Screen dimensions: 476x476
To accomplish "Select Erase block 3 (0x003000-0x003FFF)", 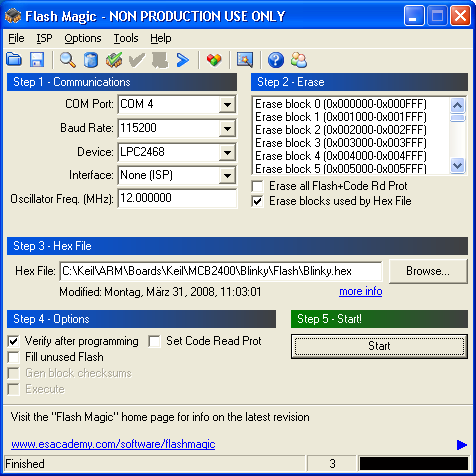I will (x=341, y=143).
